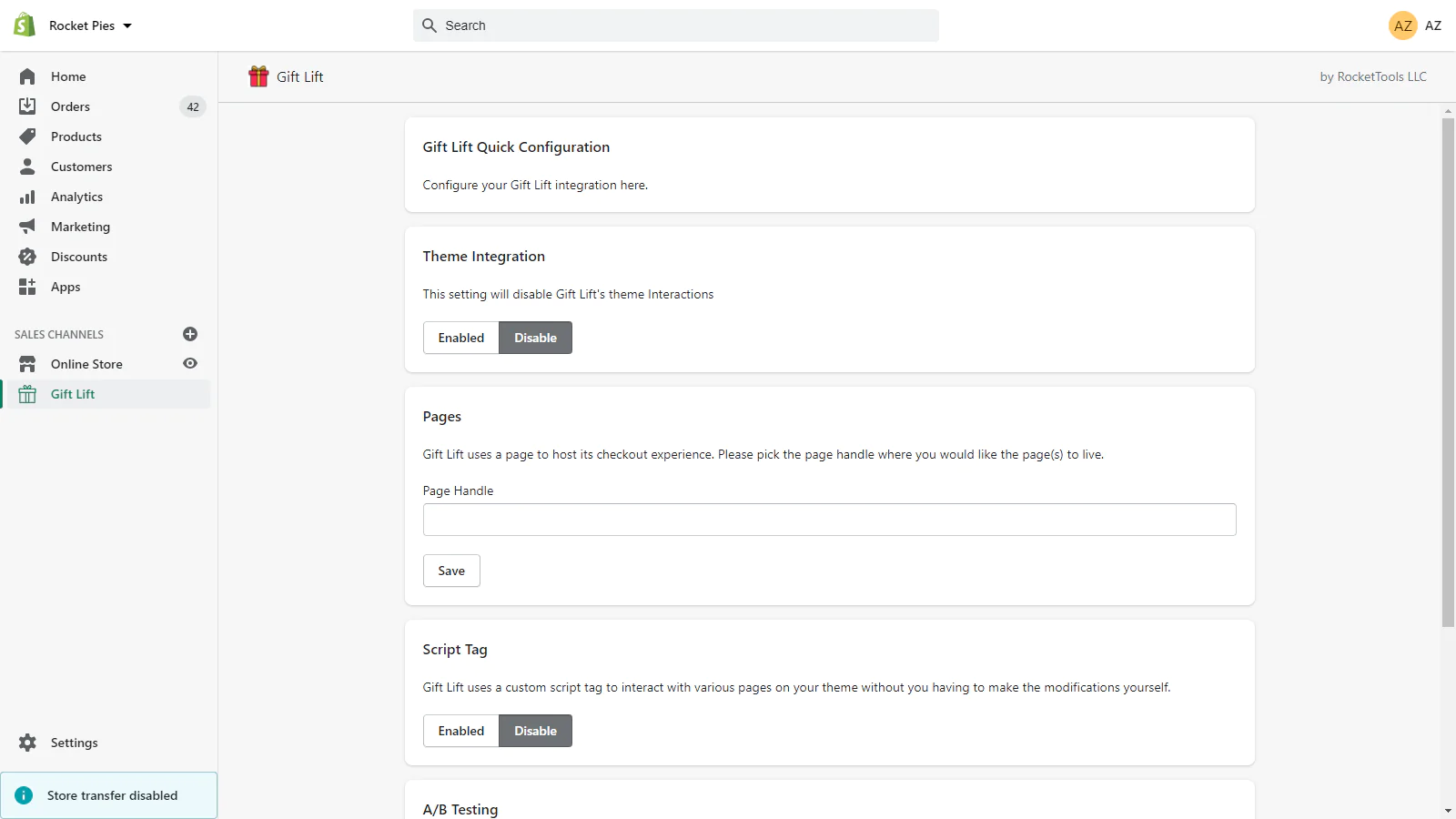The width and height of the screenshot is (1456, 819).
Task: Disable the Script Tag option
Action: pos(535,731)
